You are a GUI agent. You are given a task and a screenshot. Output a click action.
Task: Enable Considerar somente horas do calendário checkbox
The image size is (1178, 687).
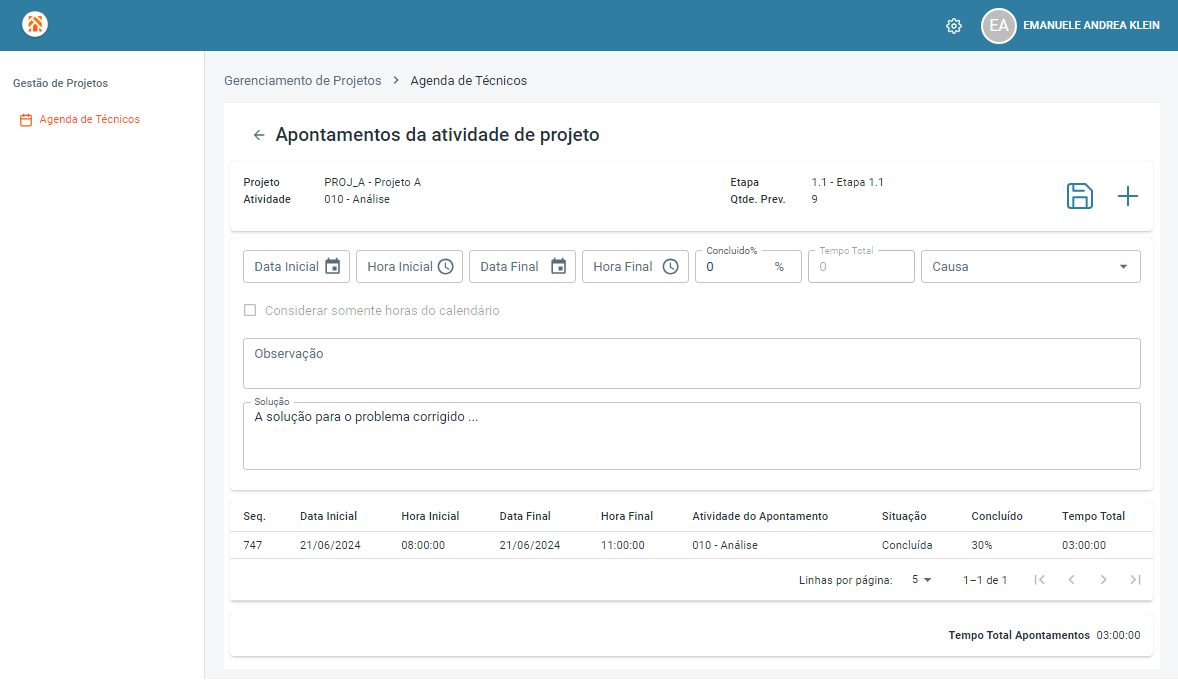(x=250, y=310)
